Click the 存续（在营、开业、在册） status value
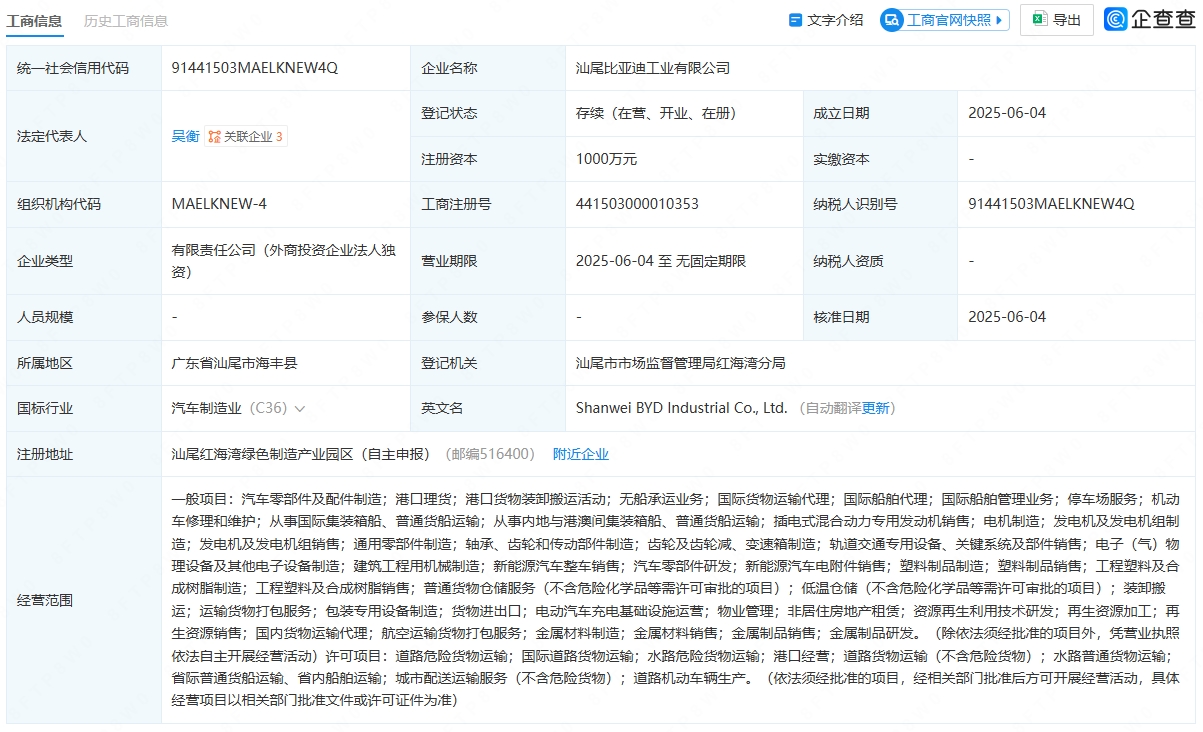Image resolution: width=1203 pixels, height=732 pixels. tap(656, 113)
